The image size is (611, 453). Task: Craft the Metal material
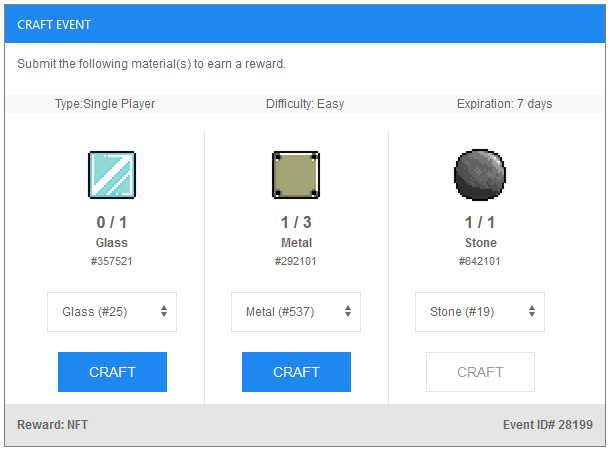[x=296, y=372]
